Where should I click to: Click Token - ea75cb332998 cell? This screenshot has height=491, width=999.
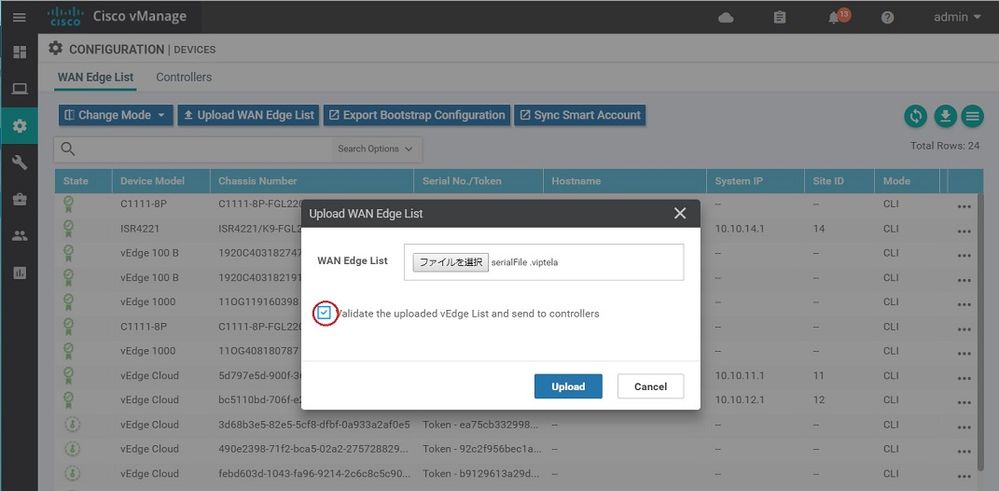pyautogui.click(x=481, y=424)
